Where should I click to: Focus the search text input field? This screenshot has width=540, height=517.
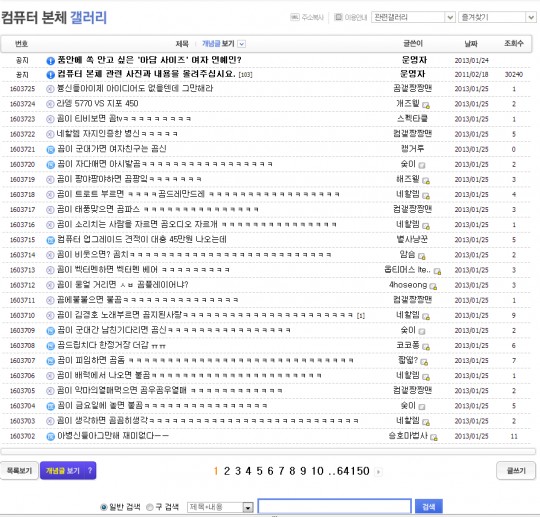[x=334, y=507]
